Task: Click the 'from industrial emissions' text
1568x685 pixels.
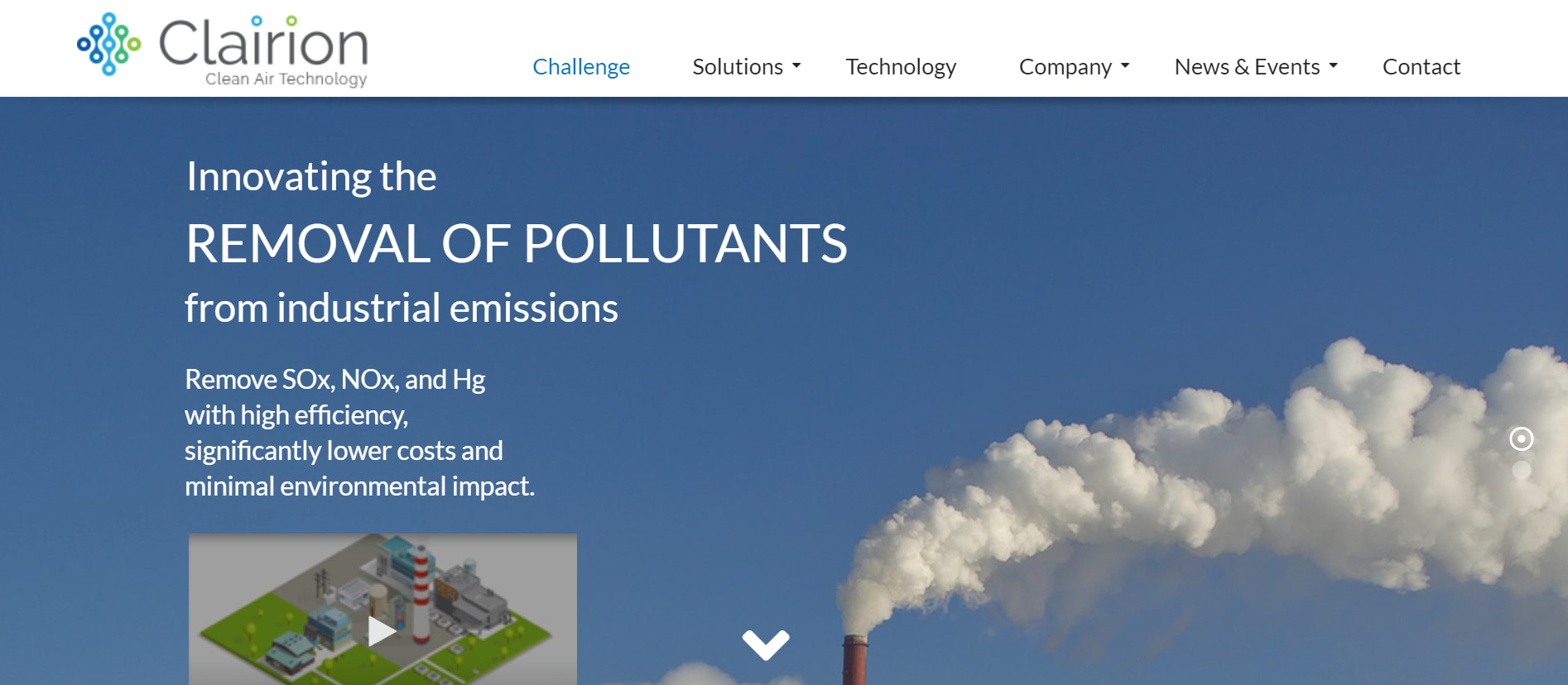Action: [x=402, y=308]
